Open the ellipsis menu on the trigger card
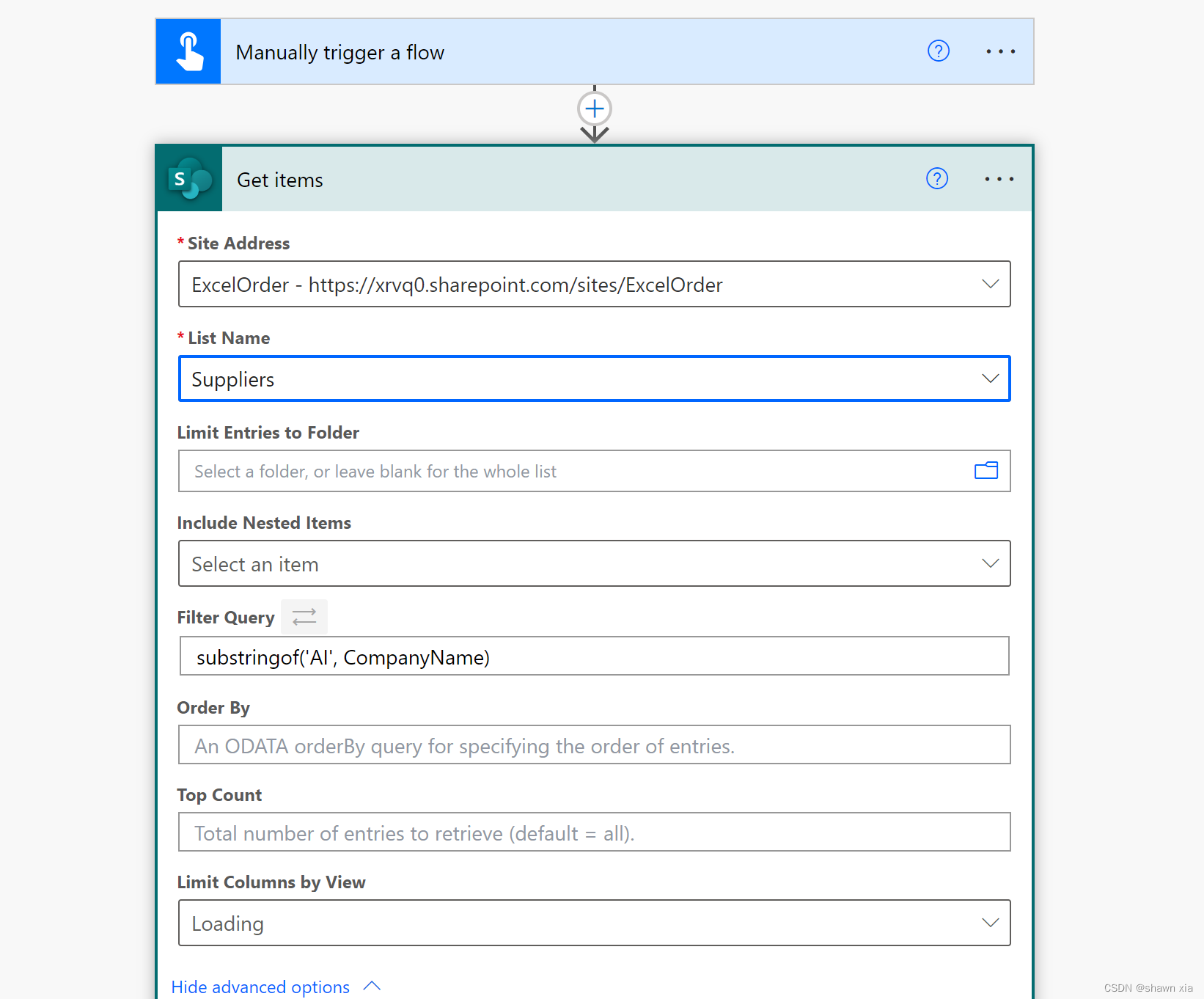This screenshot has width=1204, height=999. [x=1001, y=51]
